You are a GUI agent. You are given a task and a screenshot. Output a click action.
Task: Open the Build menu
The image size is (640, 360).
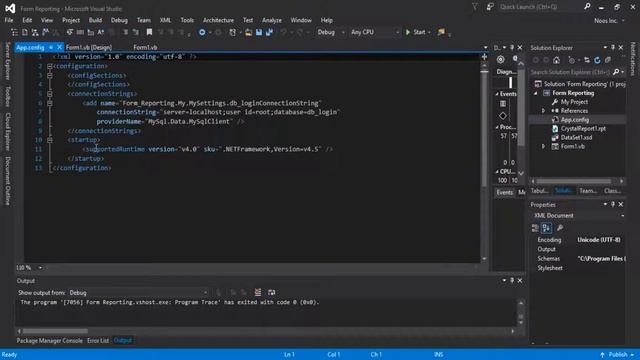(x=96, y=20)
